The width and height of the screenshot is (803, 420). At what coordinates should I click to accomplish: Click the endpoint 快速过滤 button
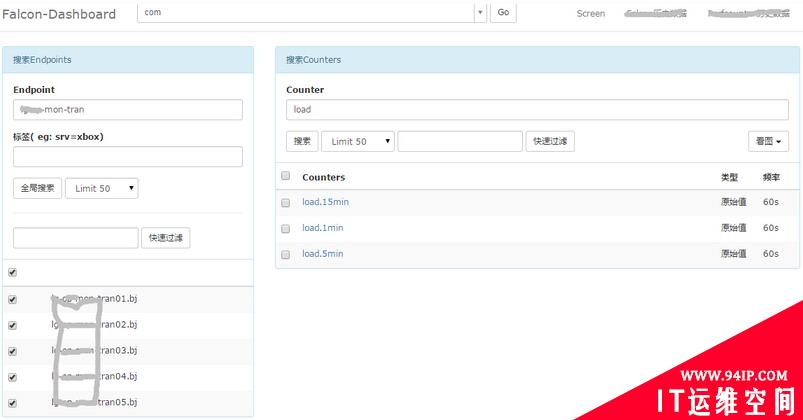coord(165,238)
